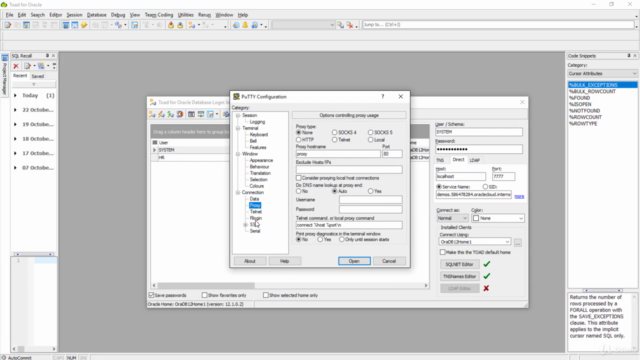640x360 pixels.
Task: Click the PuTTY icon in the dialog title
Action: pyautogui.click(x=236, y=97)
